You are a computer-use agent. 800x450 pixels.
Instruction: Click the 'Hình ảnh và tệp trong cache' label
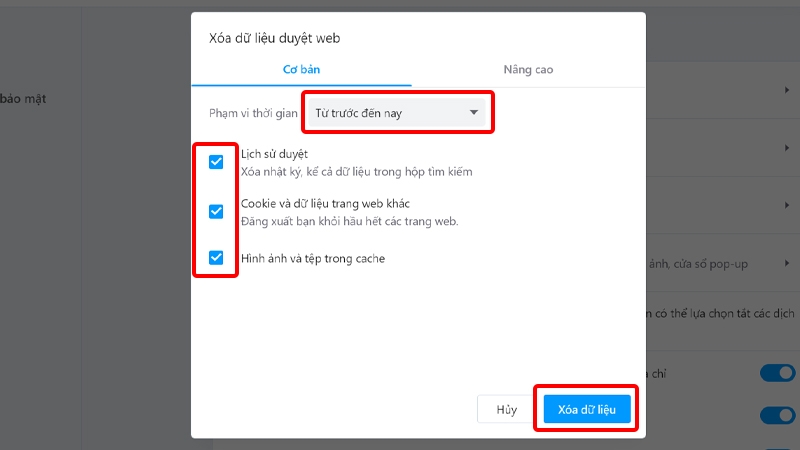point(313,258)
